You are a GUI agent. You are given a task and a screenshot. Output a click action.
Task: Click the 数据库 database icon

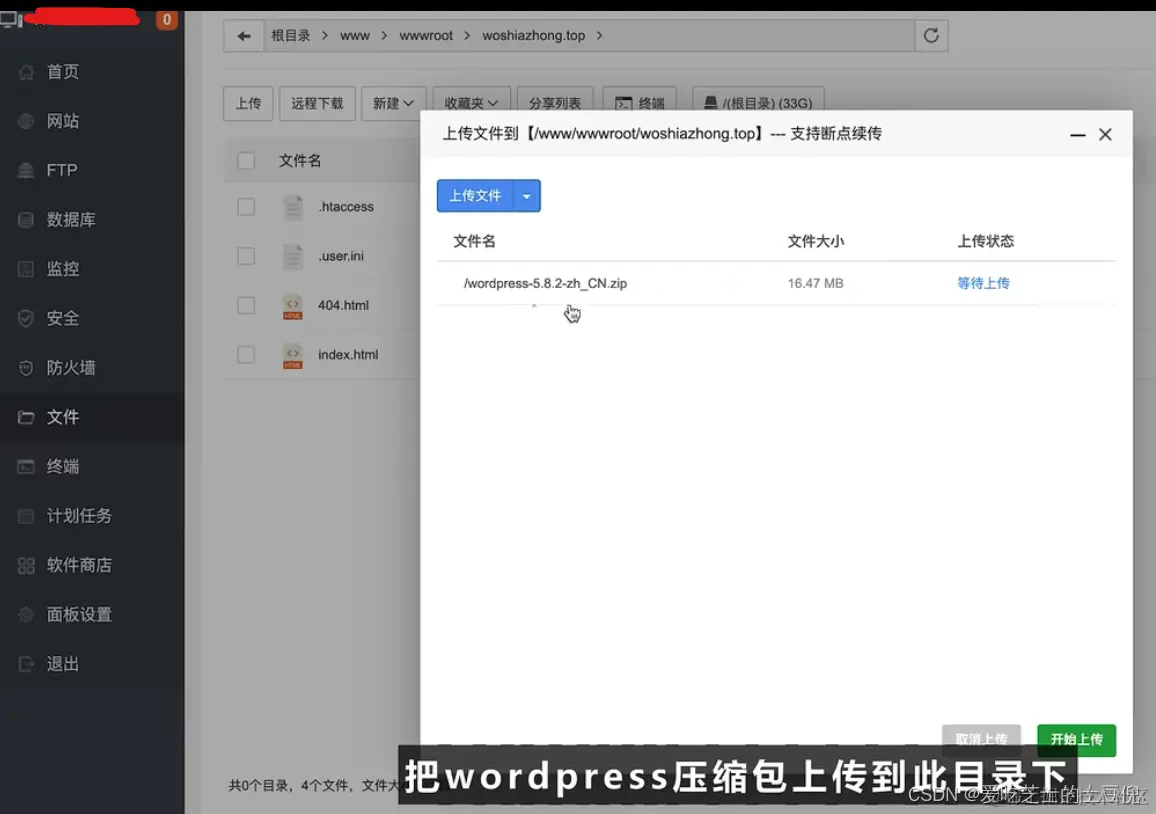pyautogui.click(x=26, y=220)
